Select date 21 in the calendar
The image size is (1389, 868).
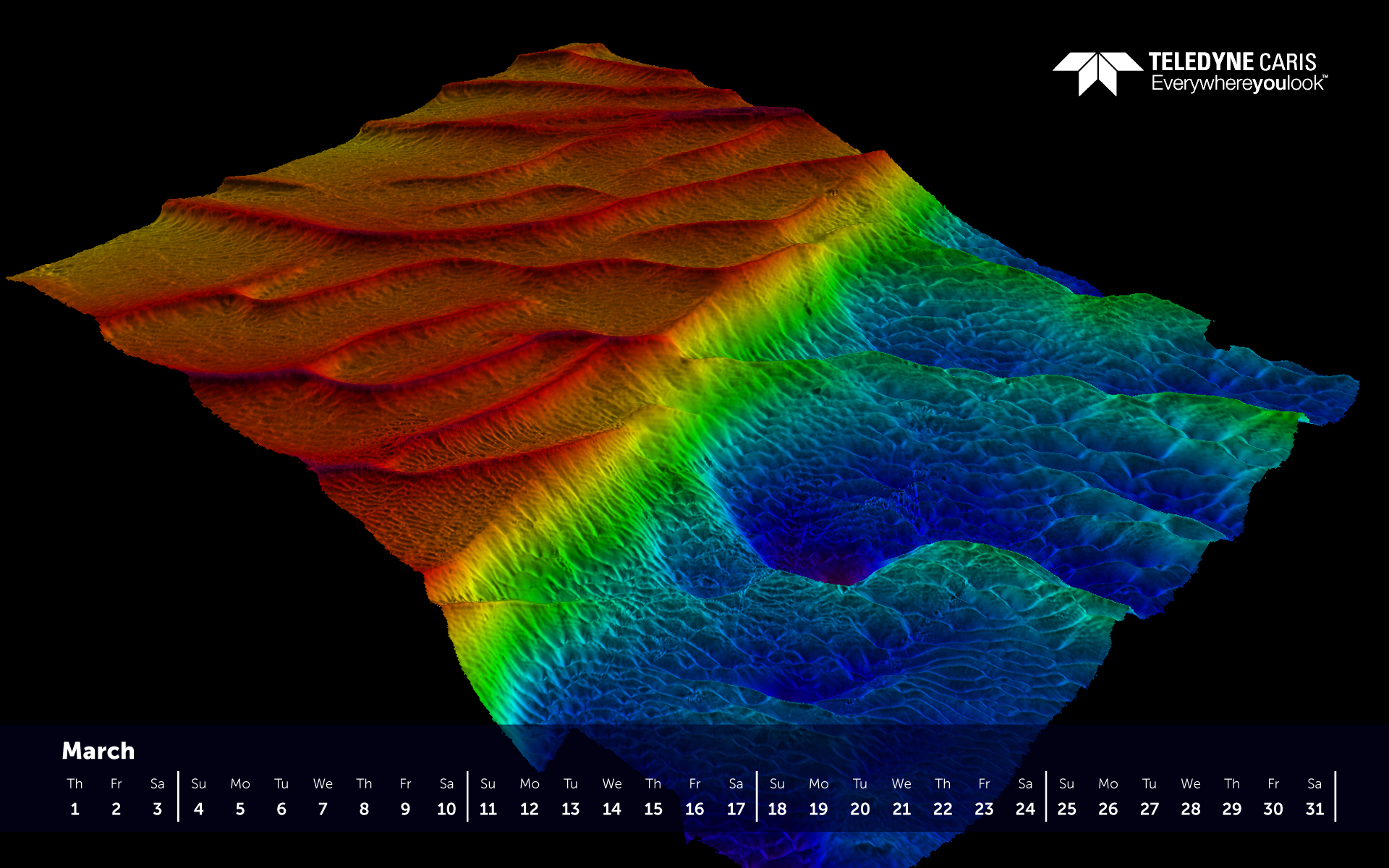(901, 809)
